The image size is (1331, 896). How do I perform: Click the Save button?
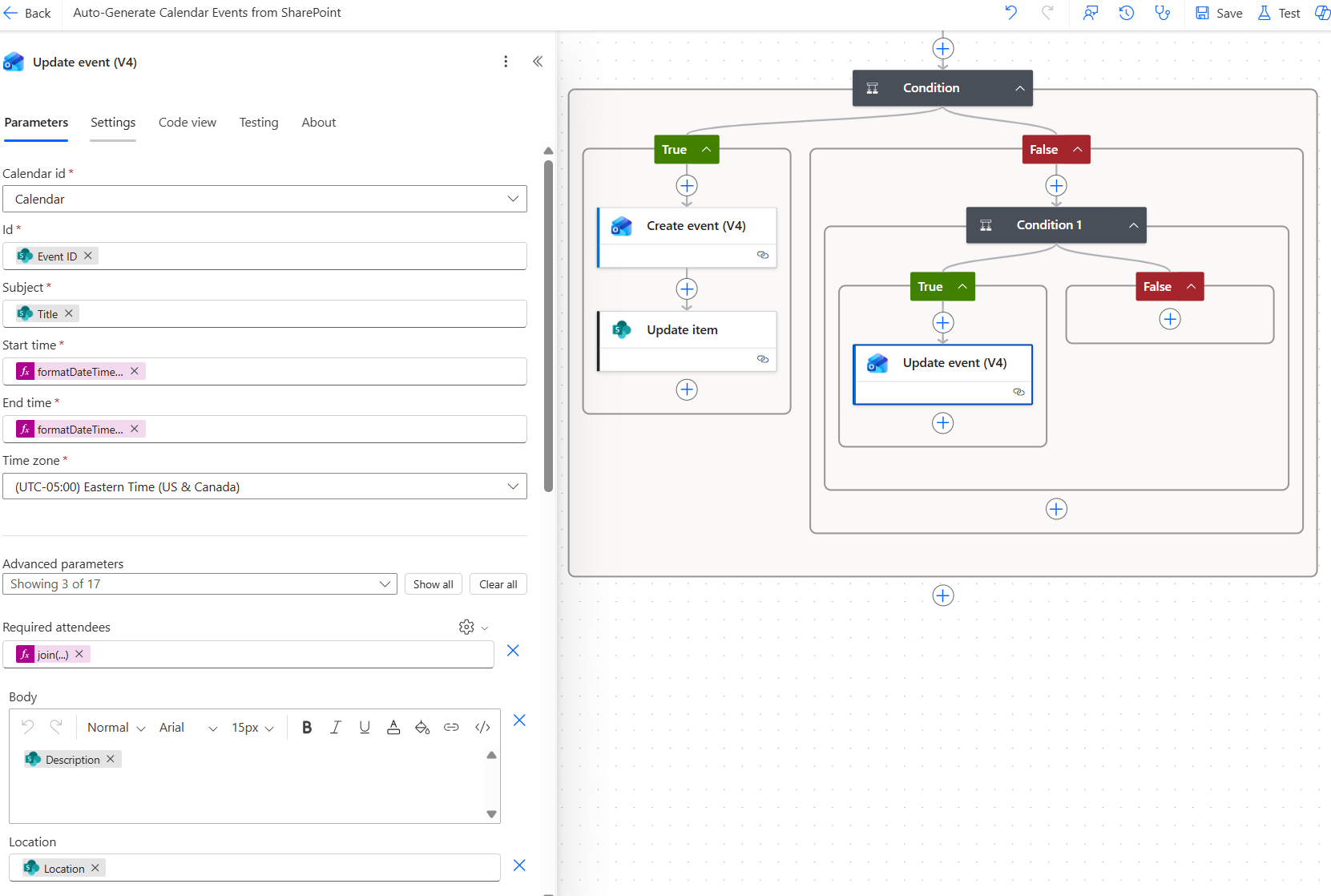point(1219,13)
